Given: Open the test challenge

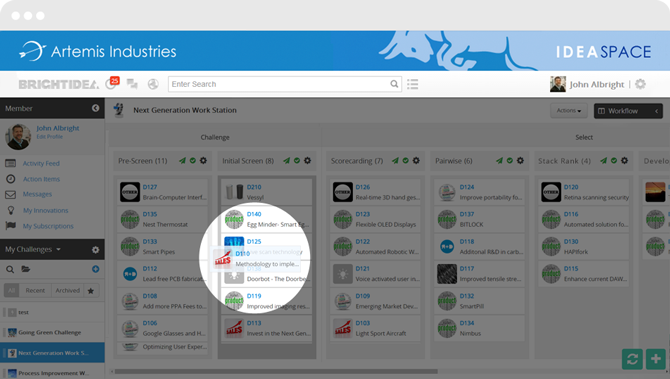Looking at the screenshot, I should click(52, 312).
